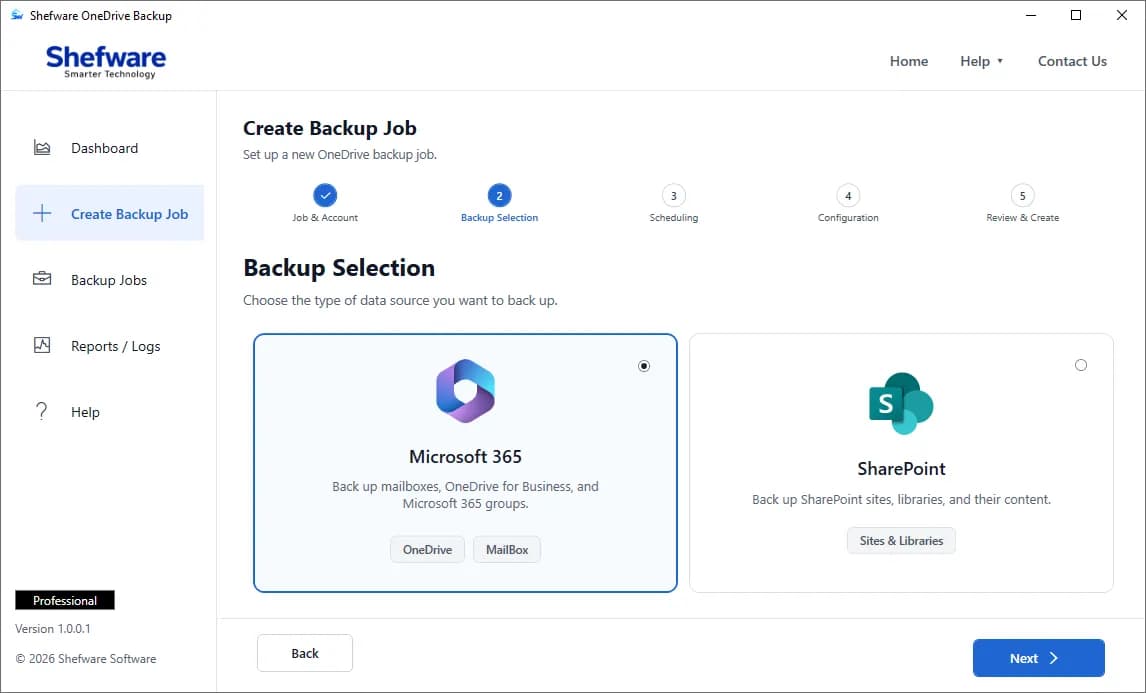Click the Next button
This screenshot has width=1146, height=693.
1039,658
